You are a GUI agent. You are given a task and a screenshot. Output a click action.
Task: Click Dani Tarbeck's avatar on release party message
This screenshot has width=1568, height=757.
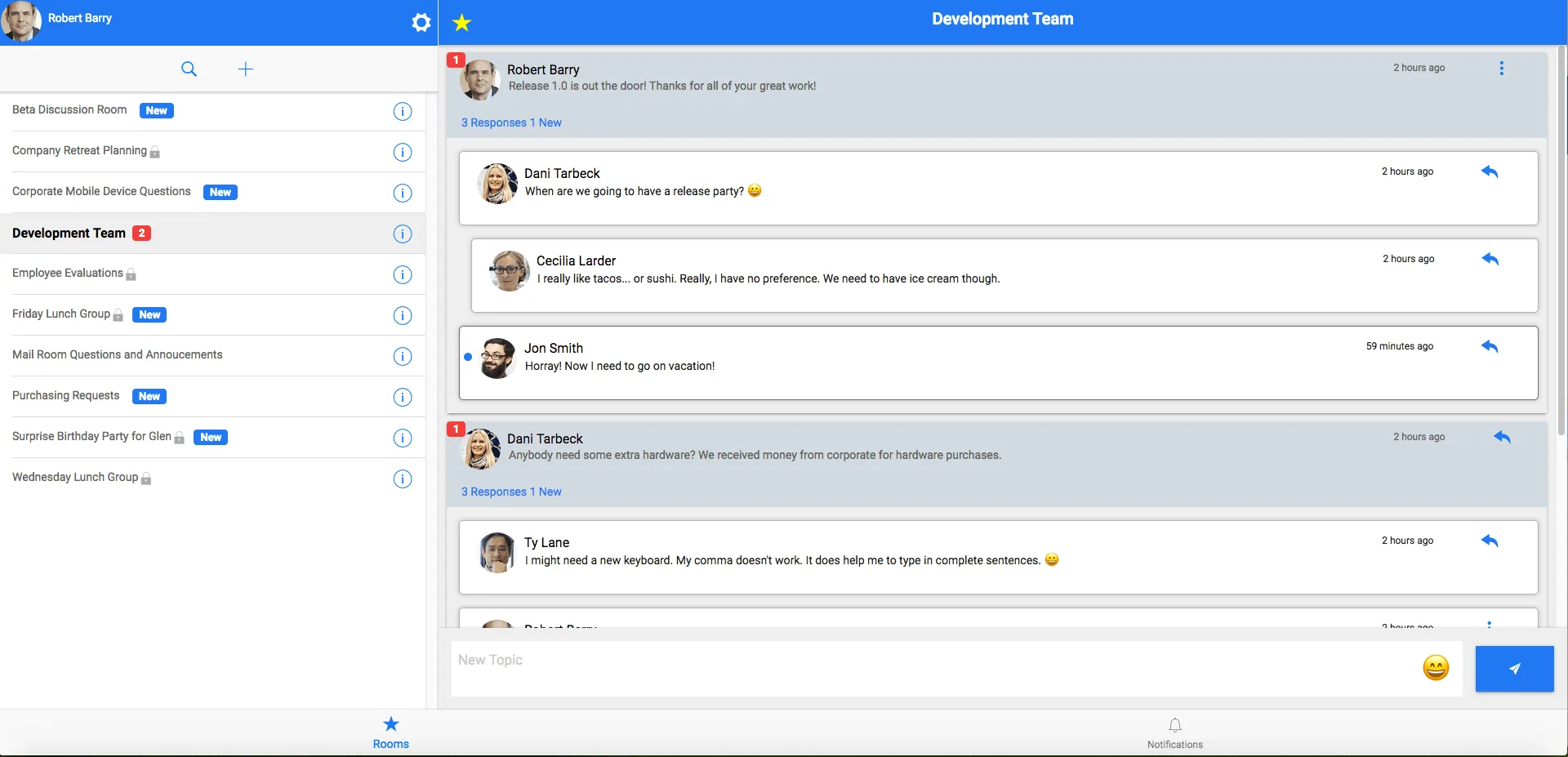click(x=497, y=183)
